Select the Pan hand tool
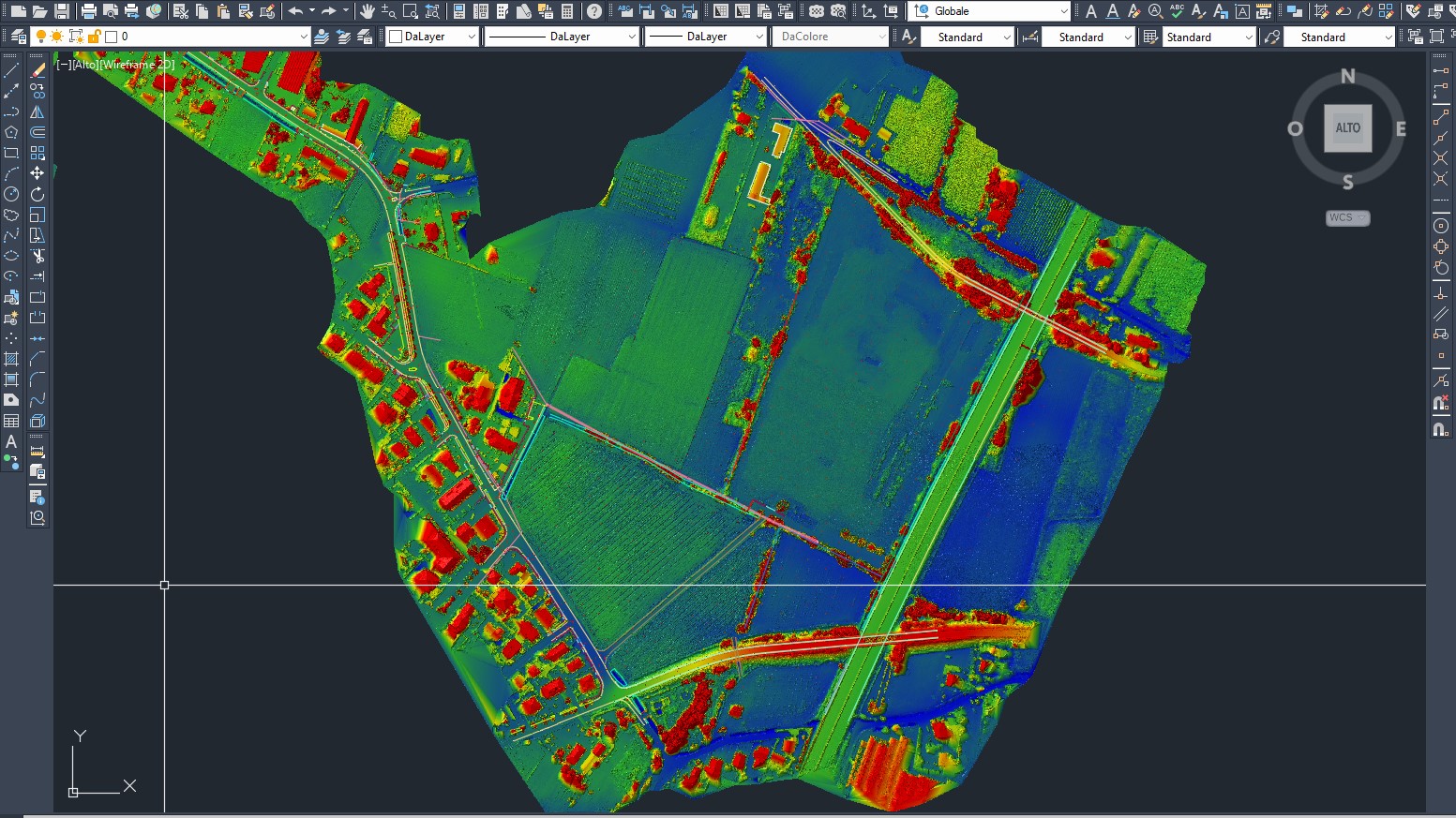This screenshot has height=818, width=1456. [368, 11]
